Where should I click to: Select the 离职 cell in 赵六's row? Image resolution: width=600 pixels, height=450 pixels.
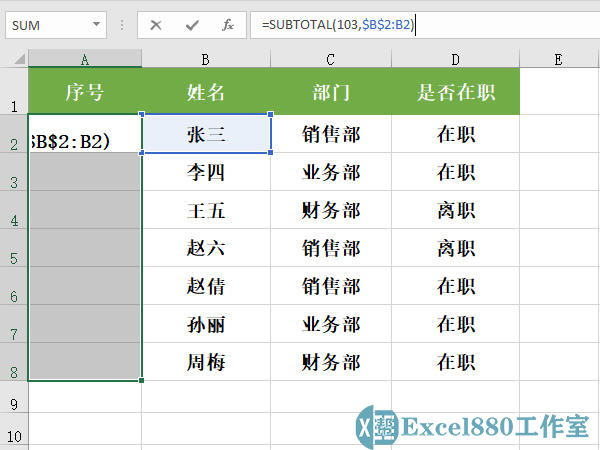pos(456,249)
